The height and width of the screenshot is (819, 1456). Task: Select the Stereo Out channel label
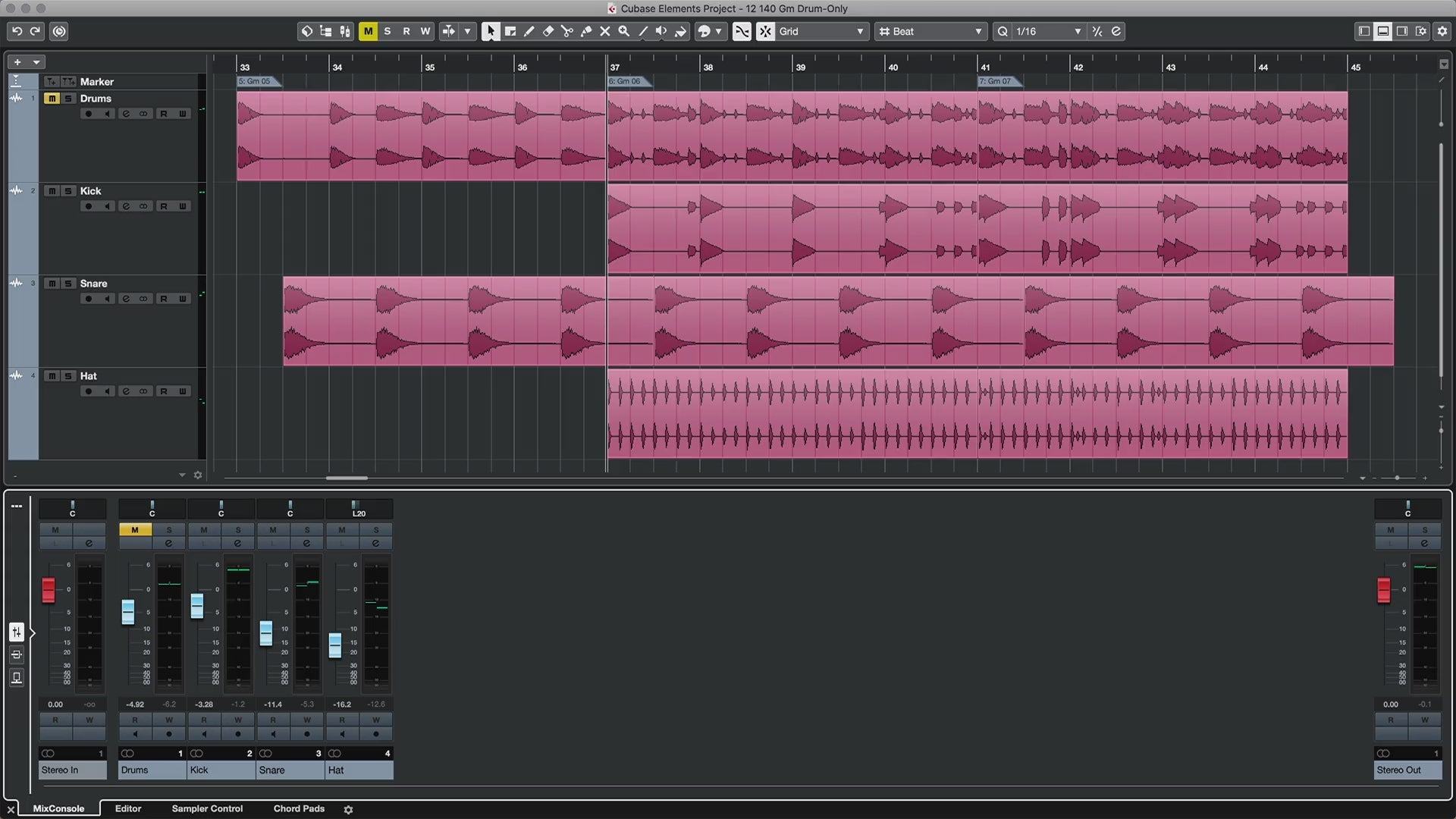tap(1408, 770)
